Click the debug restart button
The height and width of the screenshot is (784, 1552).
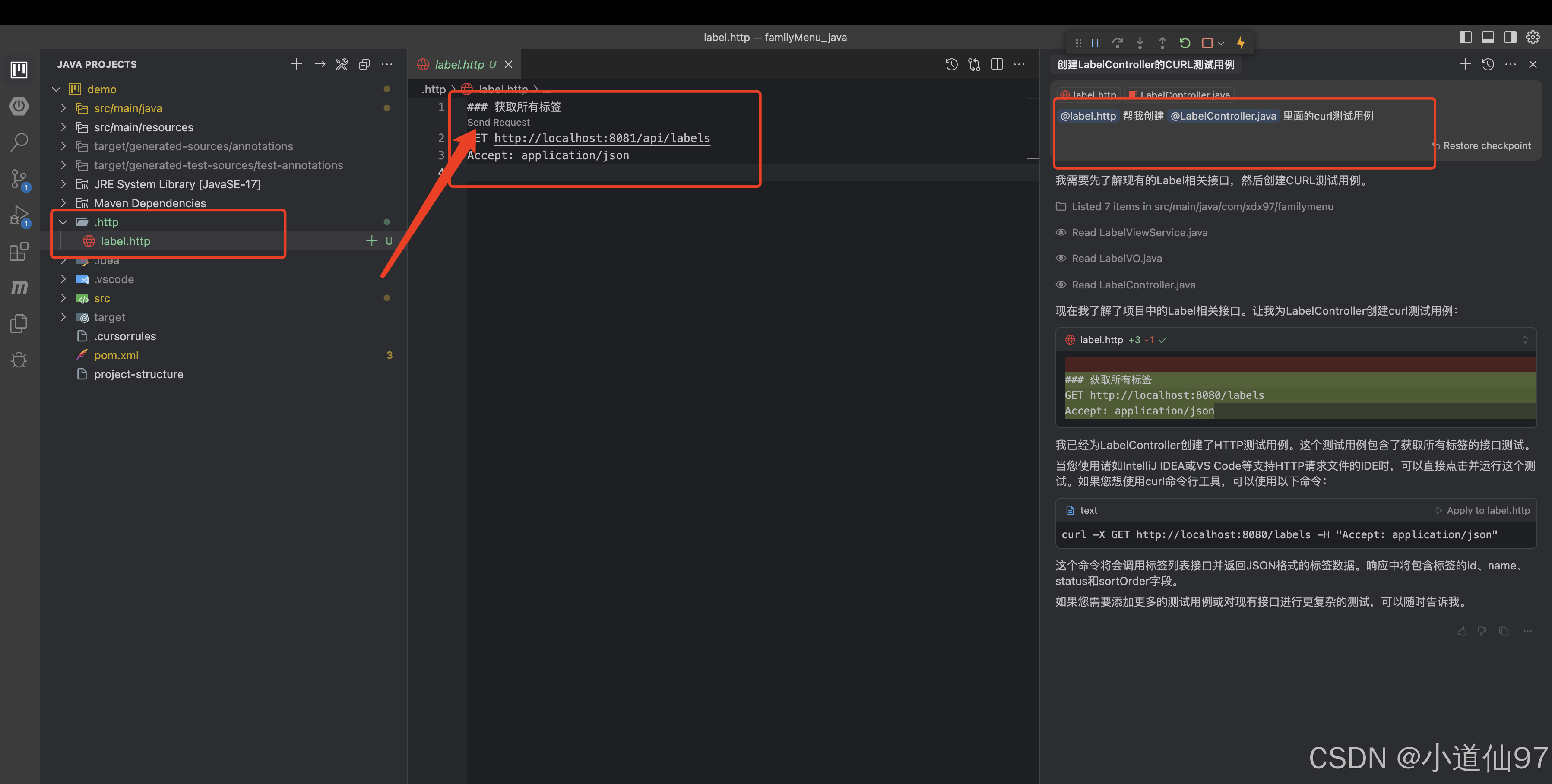[1185, 43]
